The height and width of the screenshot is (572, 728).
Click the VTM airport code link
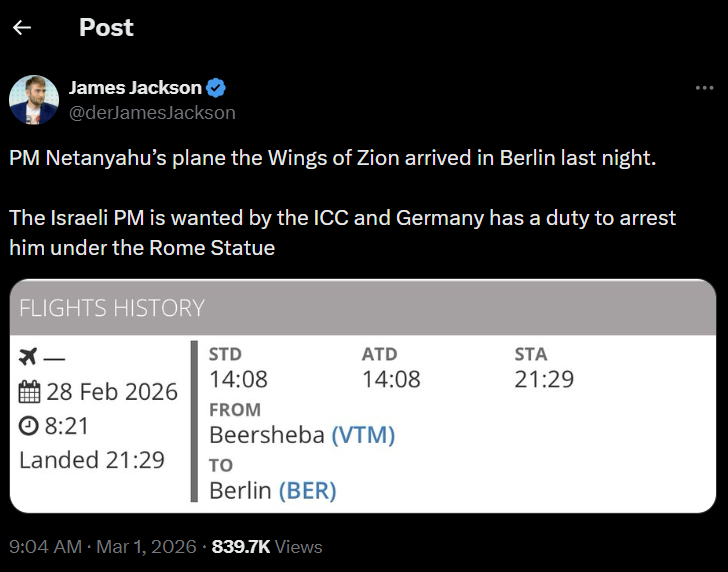pyautogui.click(x=363, y=435)
